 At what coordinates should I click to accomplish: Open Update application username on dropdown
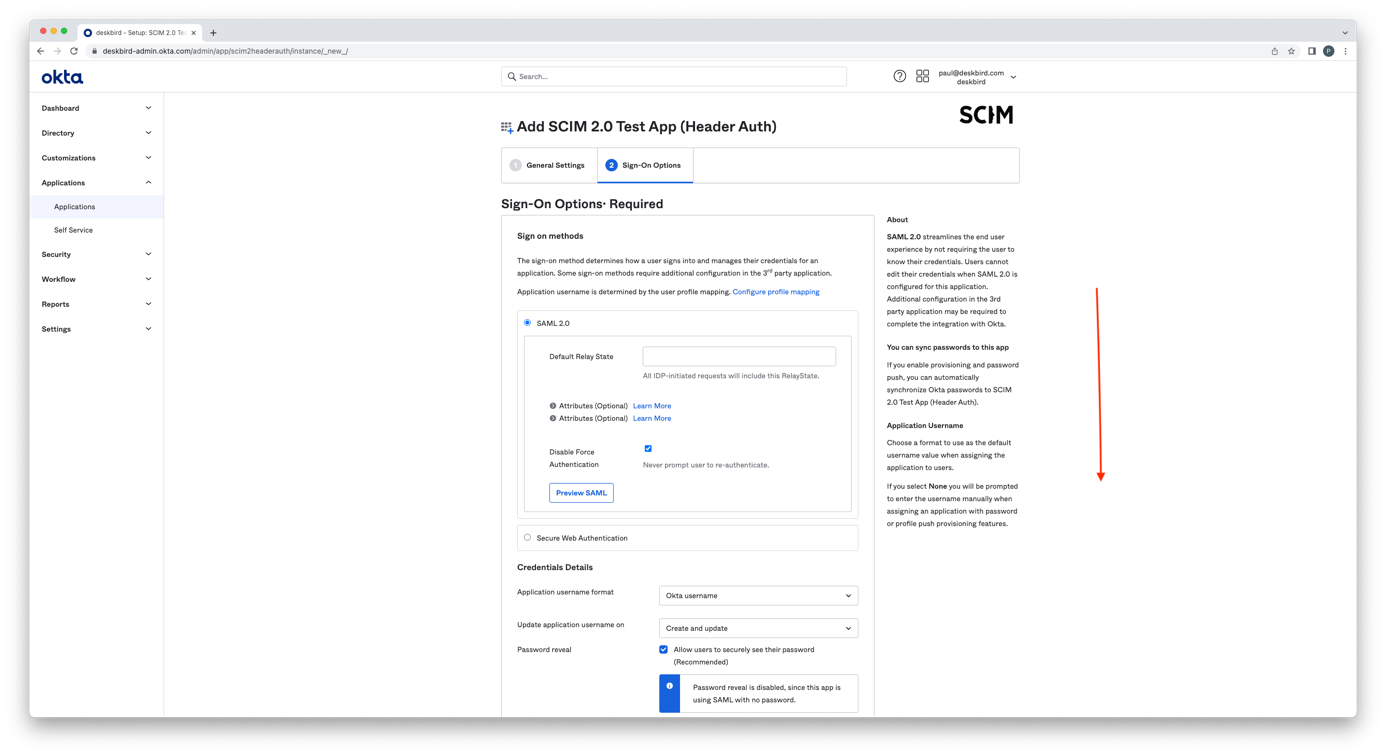coord(758,629)
